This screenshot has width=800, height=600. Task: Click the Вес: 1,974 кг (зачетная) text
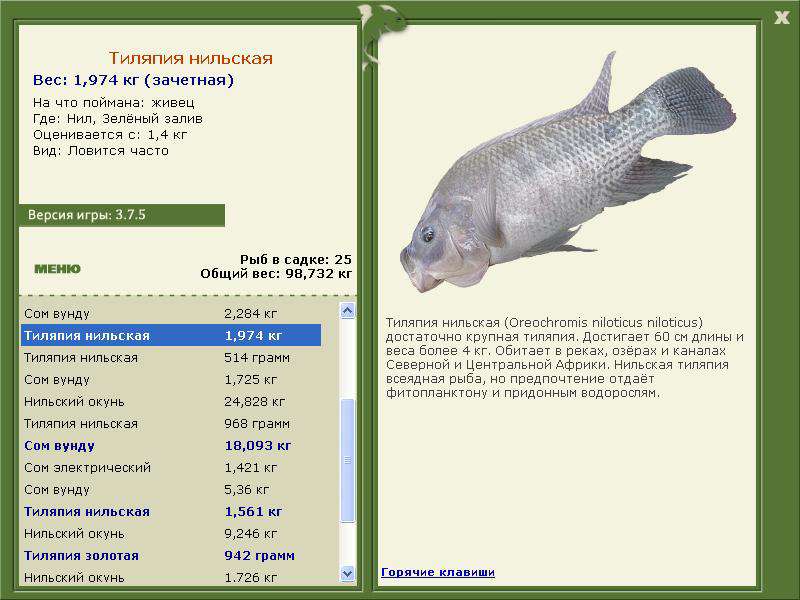coord(133,80)
